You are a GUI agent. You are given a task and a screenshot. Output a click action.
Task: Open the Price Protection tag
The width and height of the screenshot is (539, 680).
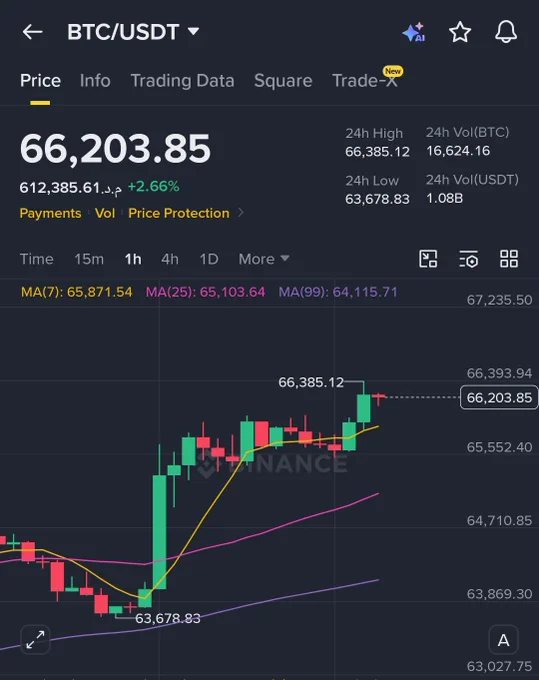tap(179, 213)
